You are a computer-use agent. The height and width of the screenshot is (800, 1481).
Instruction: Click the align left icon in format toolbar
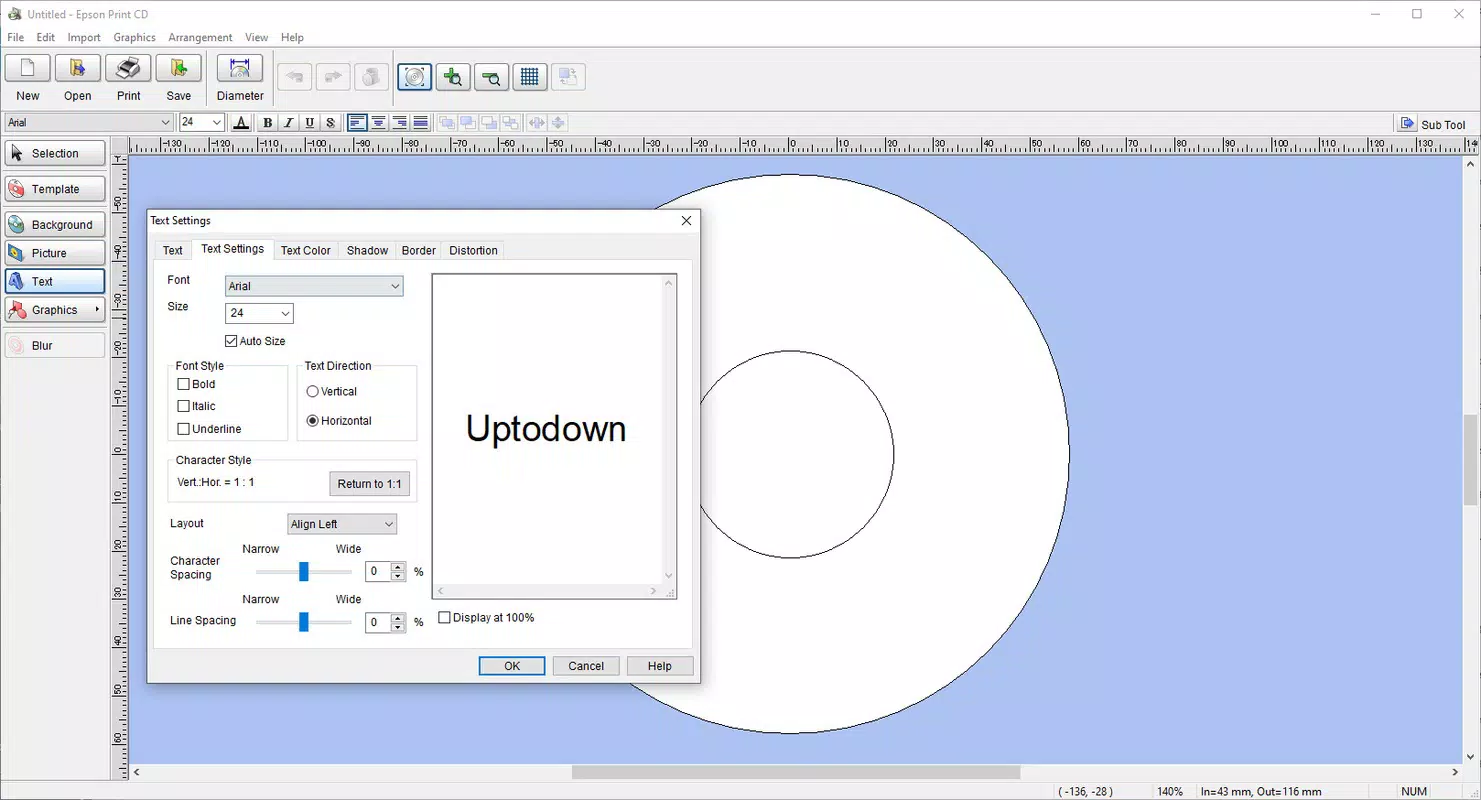click(x=357, y=123)
